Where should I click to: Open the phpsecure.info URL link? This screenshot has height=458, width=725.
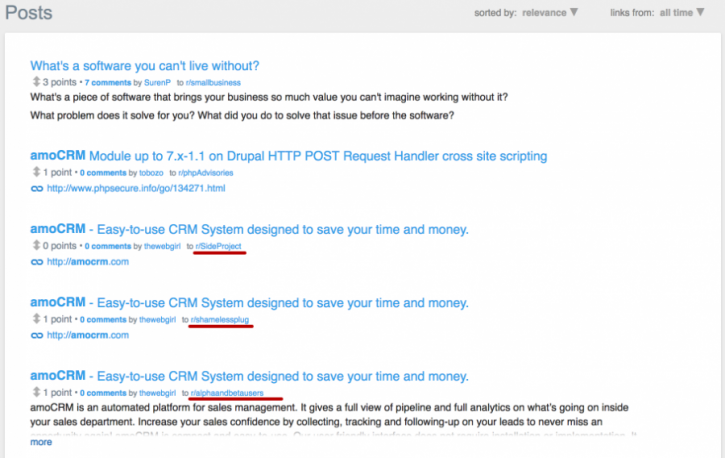136,188
